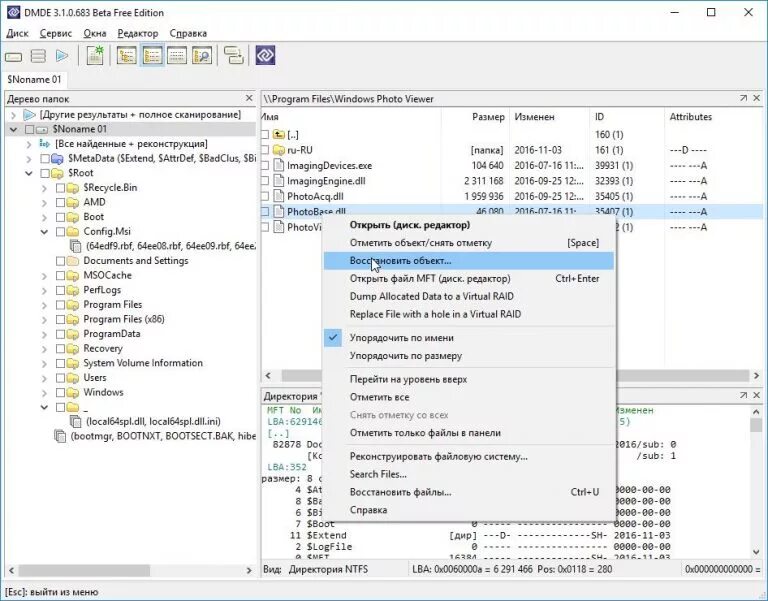Click the $MetaData folder icon in tree

pyautogui.click(x=58, y=158)
